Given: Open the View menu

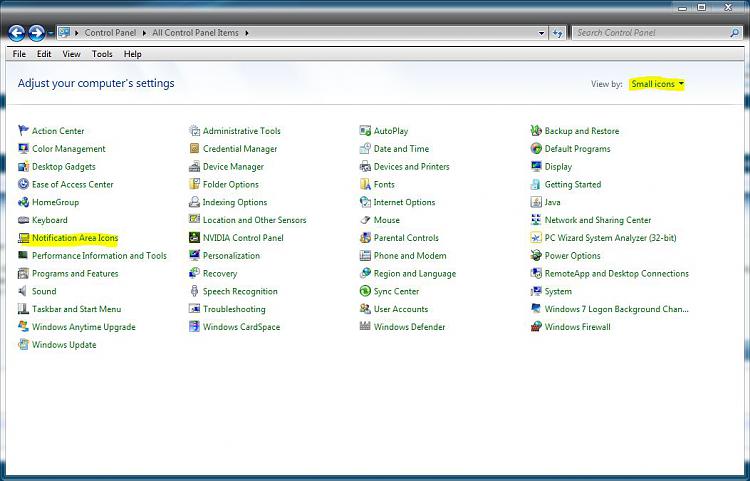Looking at the screenshot, I should point(71,54).
